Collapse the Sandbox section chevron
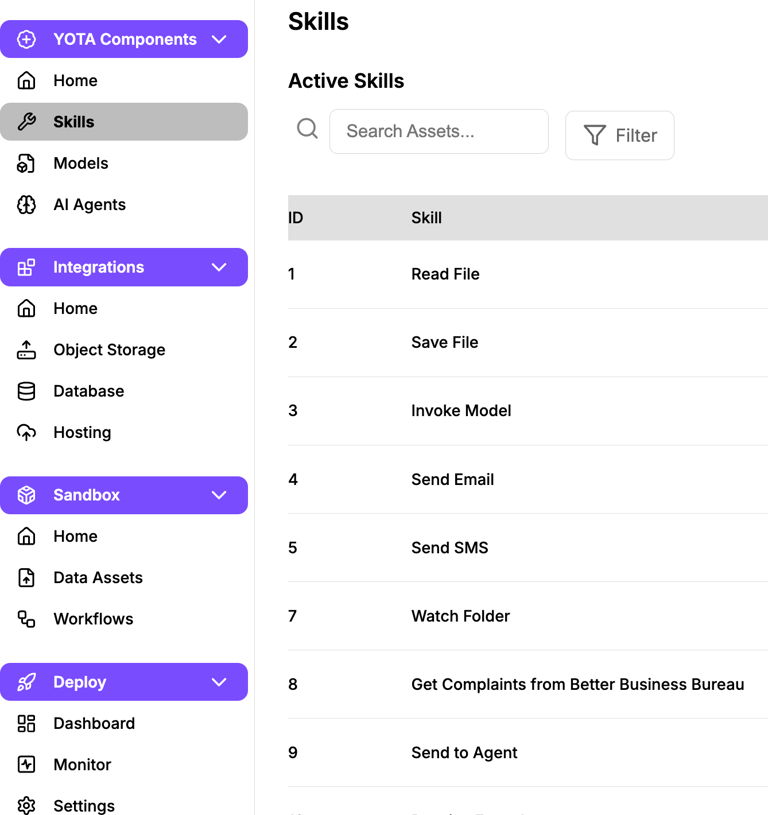 [219, 495]
